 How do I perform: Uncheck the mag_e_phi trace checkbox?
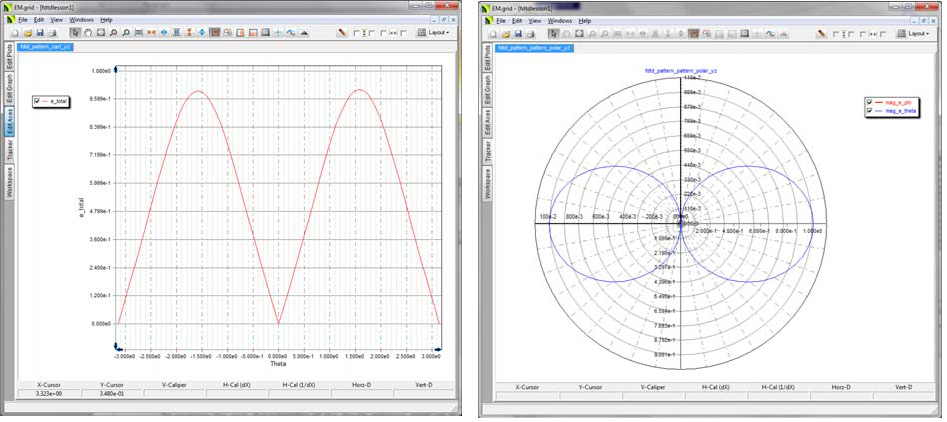point(868,102)
